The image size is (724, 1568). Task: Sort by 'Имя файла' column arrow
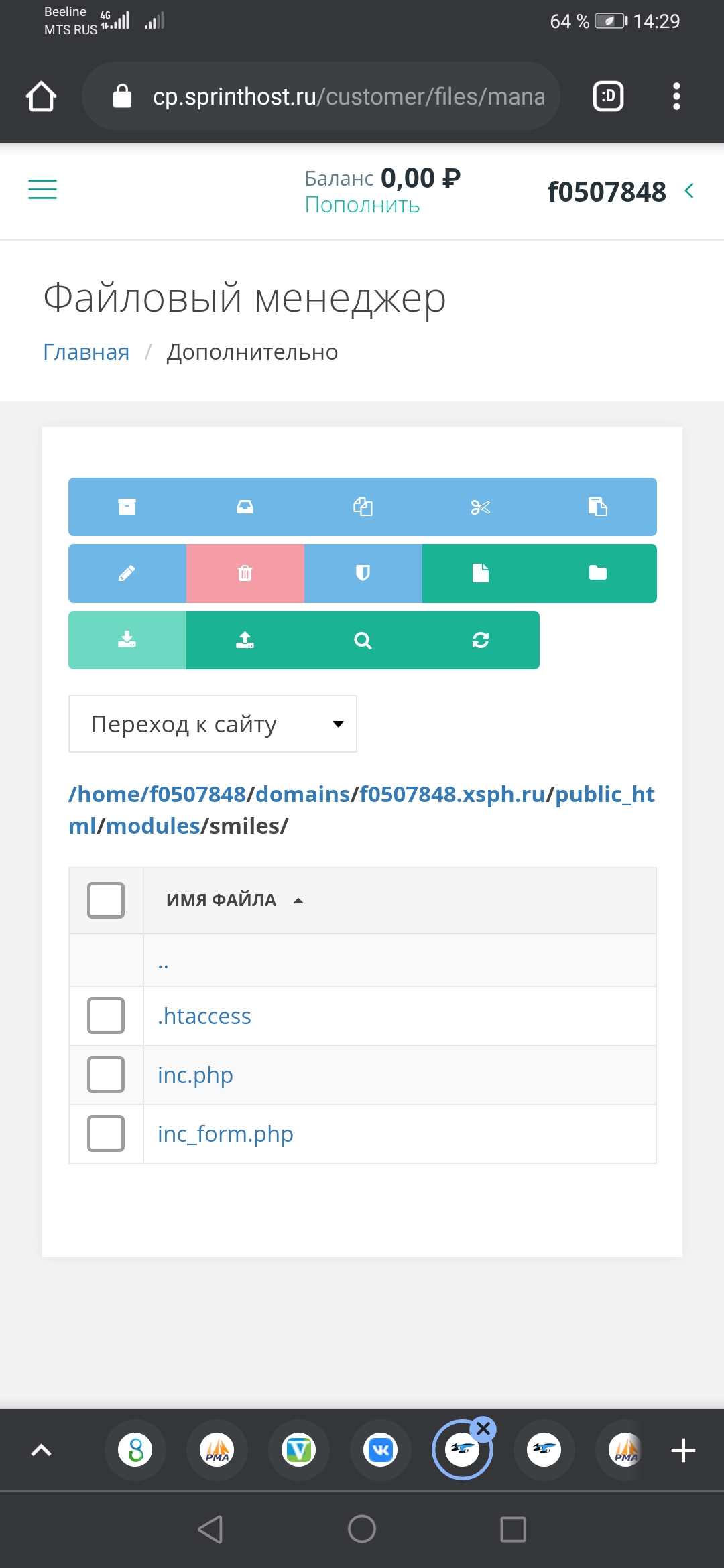click(x=298, y=901)
